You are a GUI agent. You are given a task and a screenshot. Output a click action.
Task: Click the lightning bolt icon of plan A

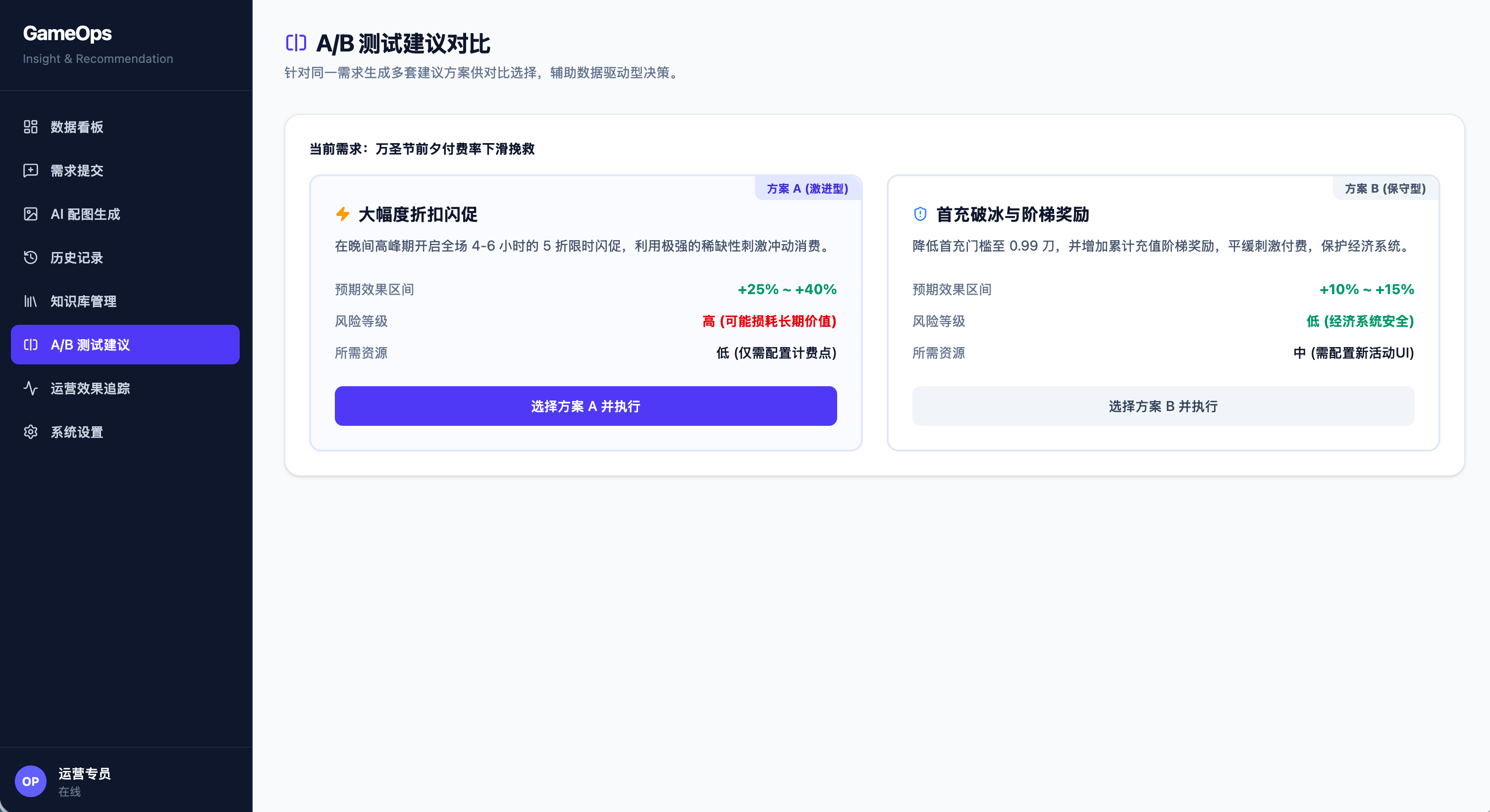coord(343,214)
